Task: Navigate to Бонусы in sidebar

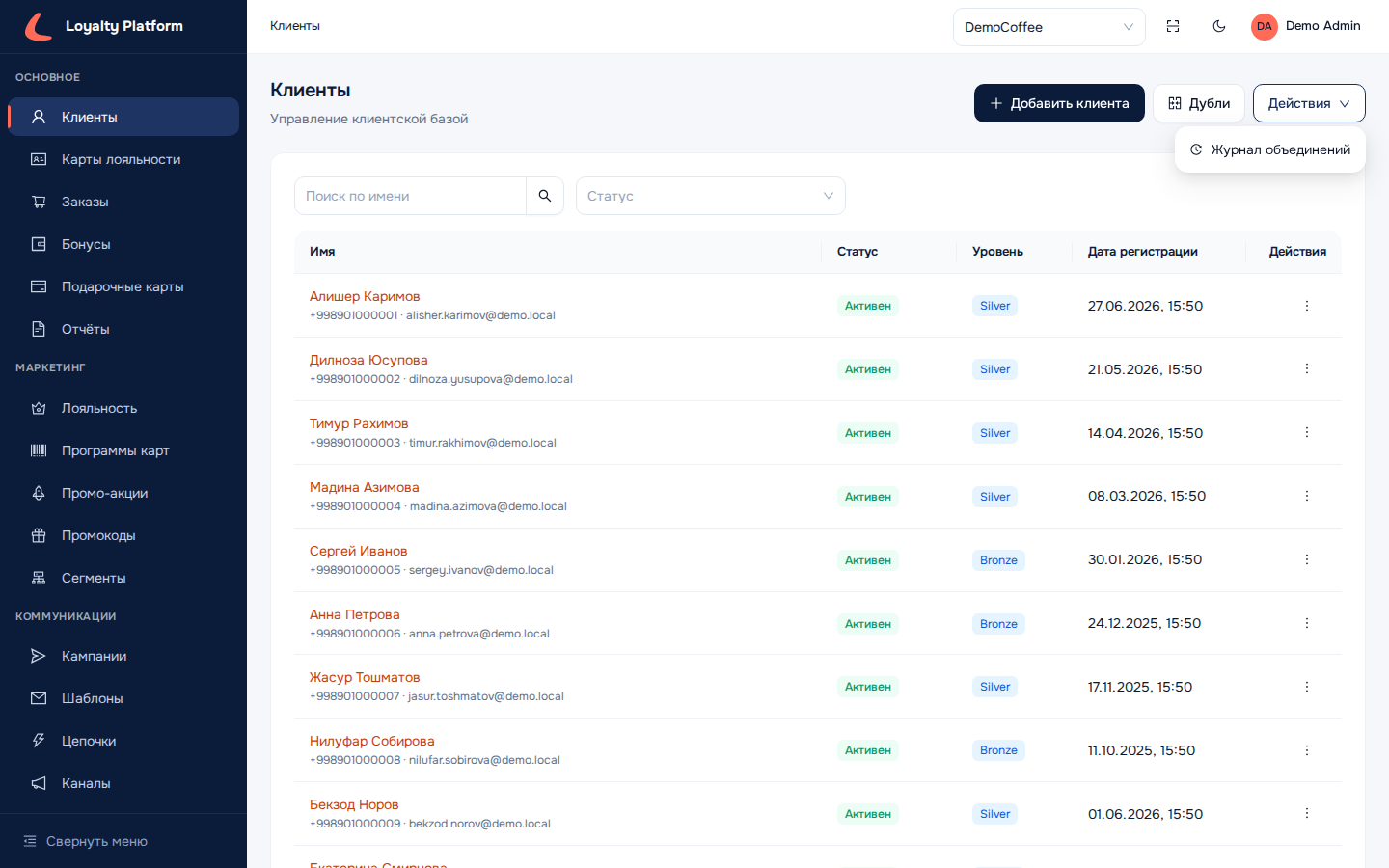Action: point(123,244)
